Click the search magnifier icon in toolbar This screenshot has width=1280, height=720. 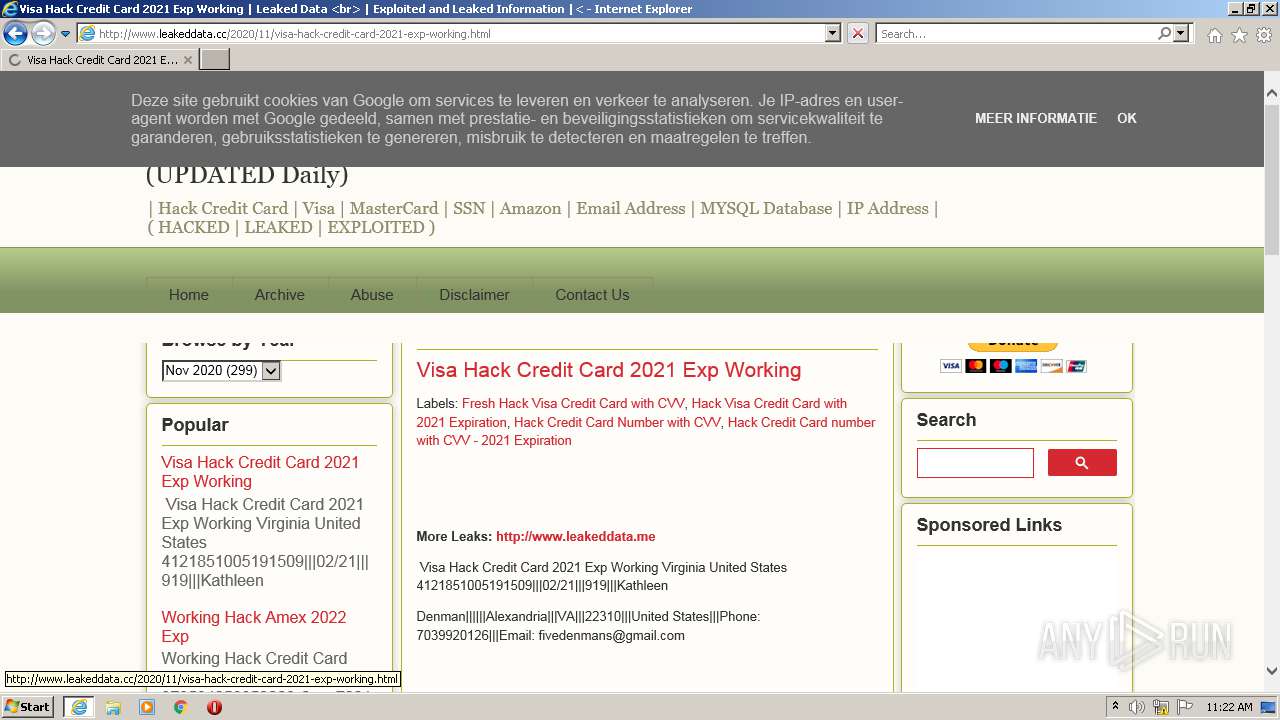point(1164,33)
